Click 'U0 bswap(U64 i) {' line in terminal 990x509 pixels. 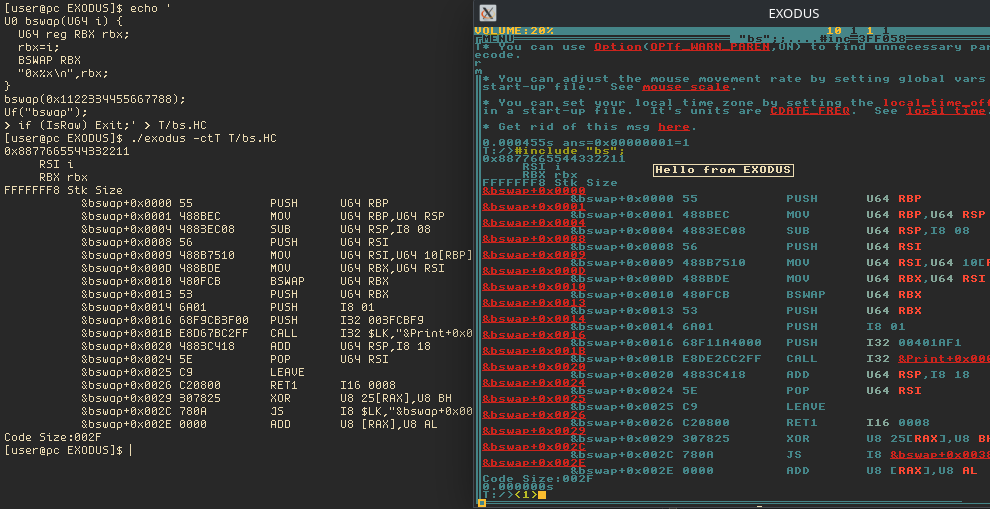click(64, 21)
